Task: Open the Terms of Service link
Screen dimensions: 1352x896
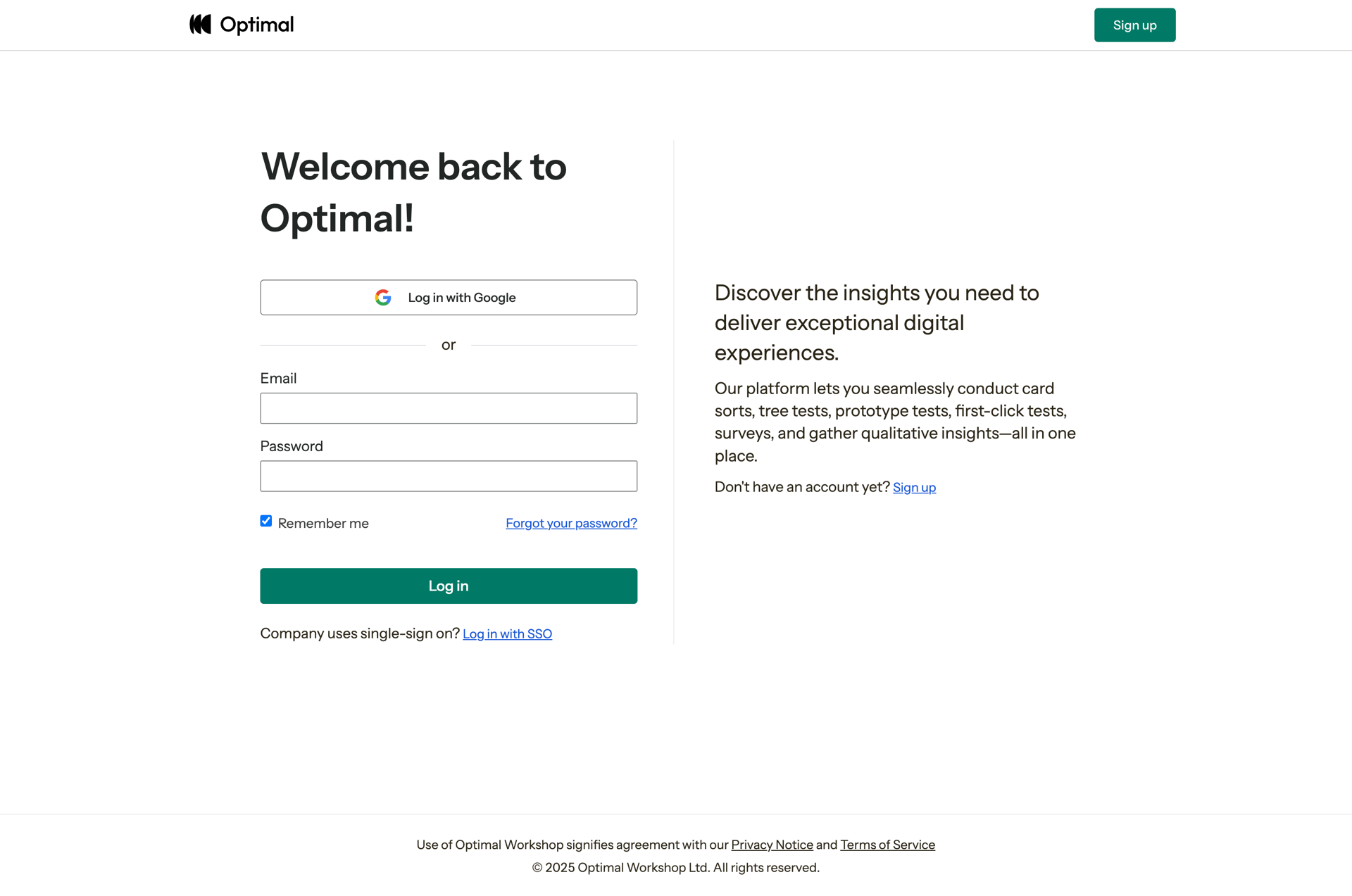Action: [x=887, y=845]
